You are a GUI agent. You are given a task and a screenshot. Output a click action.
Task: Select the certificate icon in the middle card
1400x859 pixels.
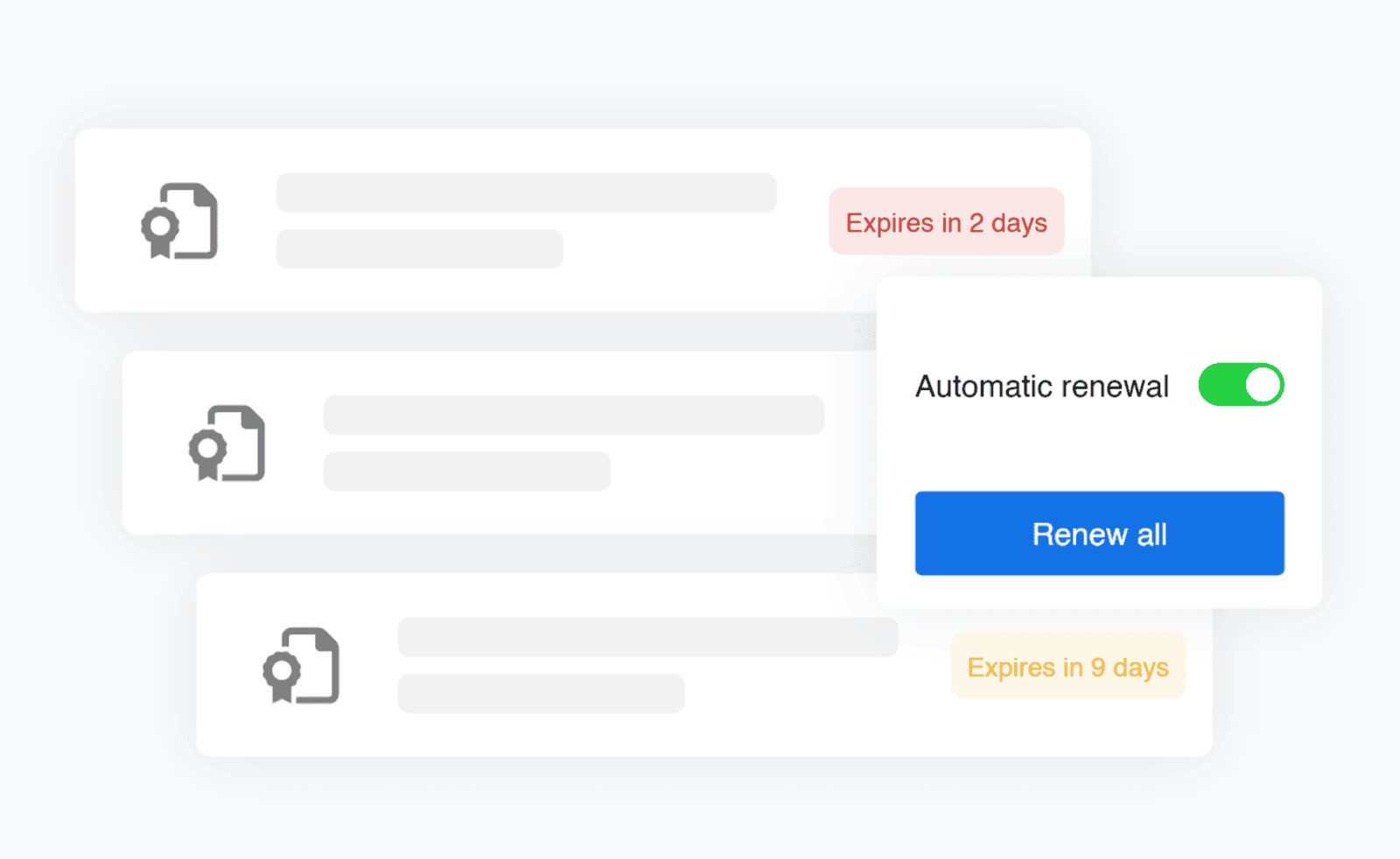pos(227,443)
